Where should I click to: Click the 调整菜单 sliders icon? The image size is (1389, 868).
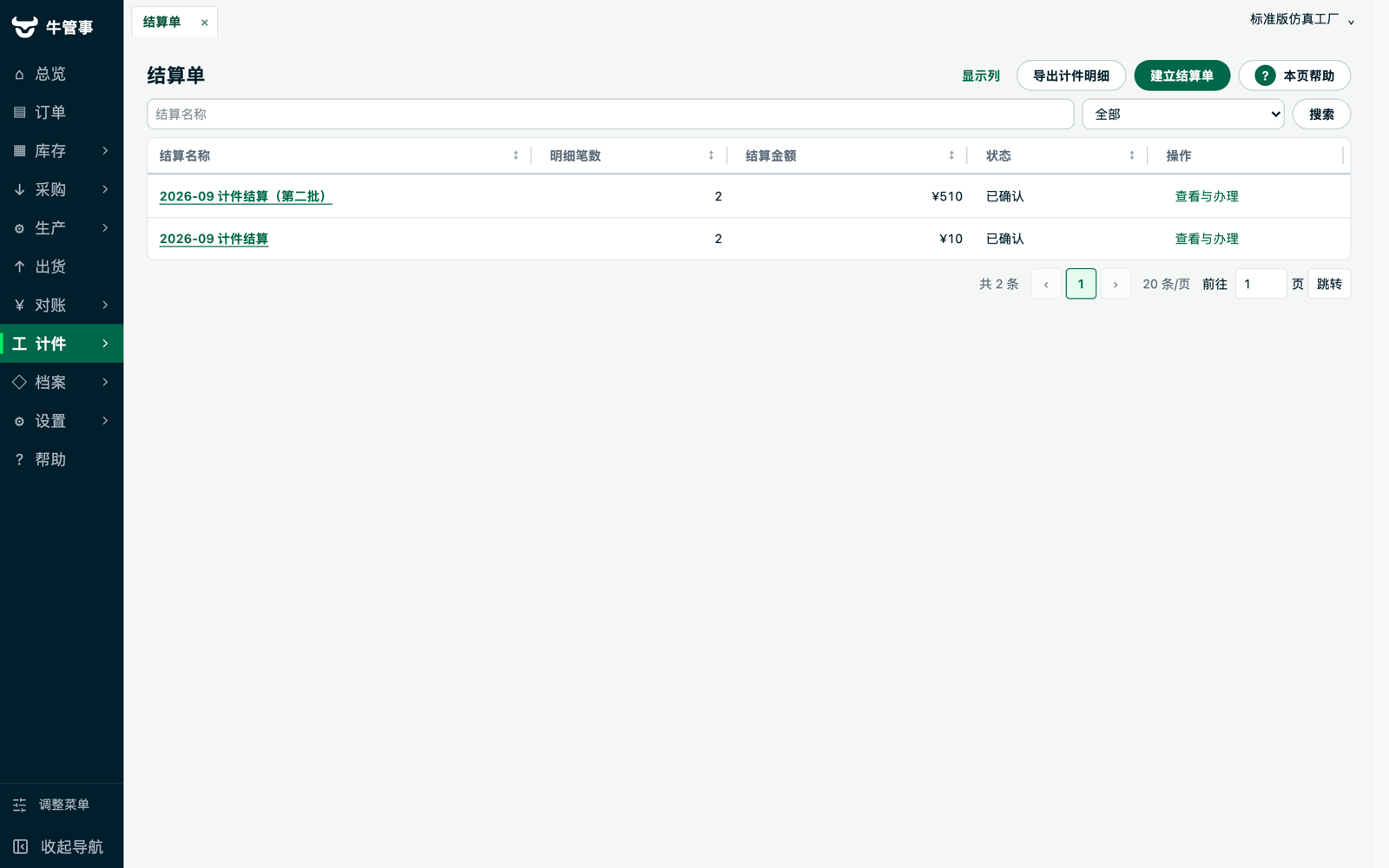20,805
